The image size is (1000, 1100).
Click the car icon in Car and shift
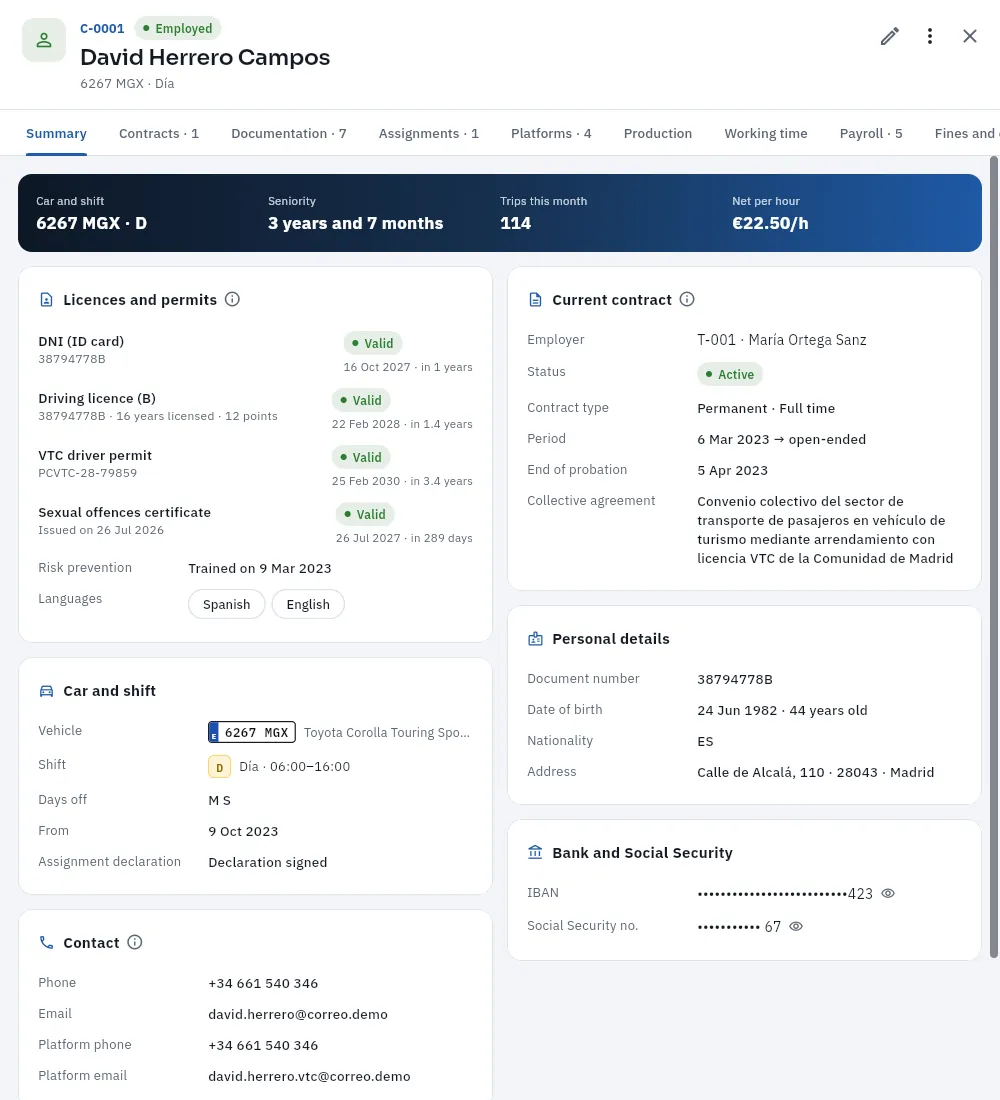46,691
